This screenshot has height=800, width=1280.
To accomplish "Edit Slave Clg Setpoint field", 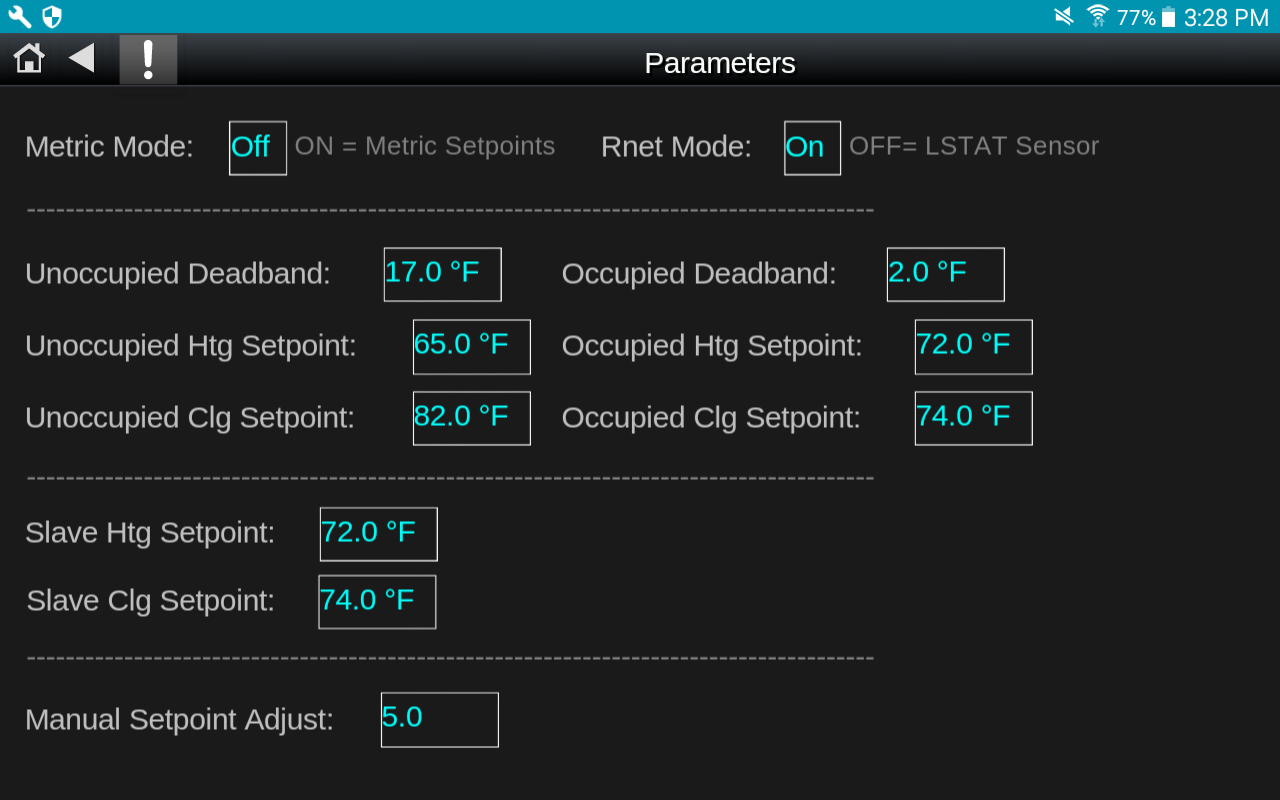I will (377, 601).
